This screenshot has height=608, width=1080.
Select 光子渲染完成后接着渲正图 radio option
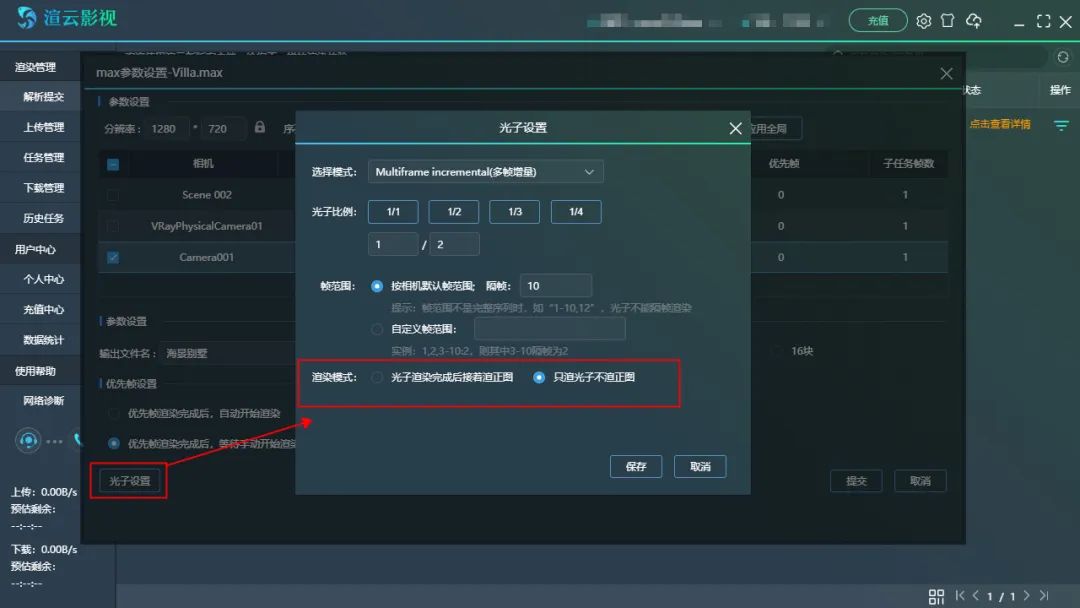[377, 378]
